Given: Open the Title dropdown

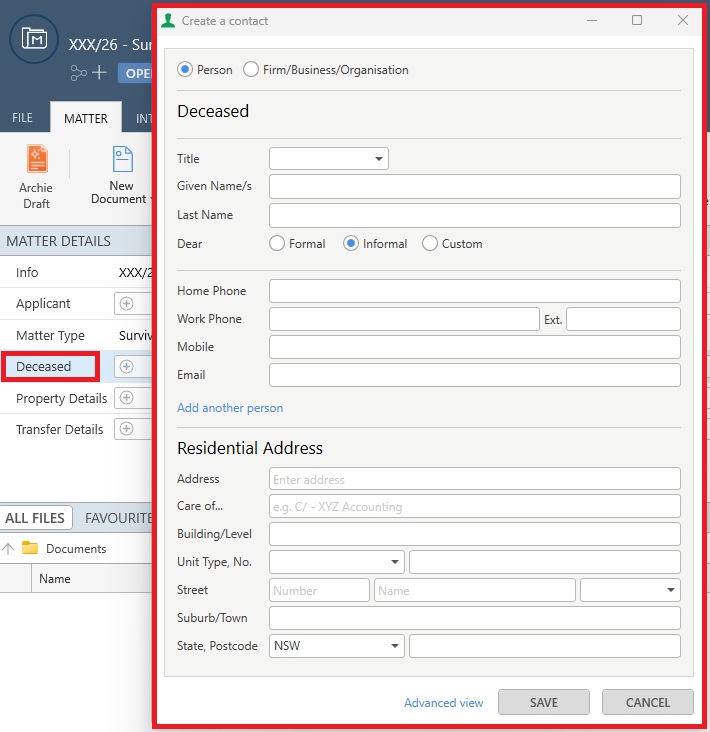Looking at the screenshot, I should [329, 159].
